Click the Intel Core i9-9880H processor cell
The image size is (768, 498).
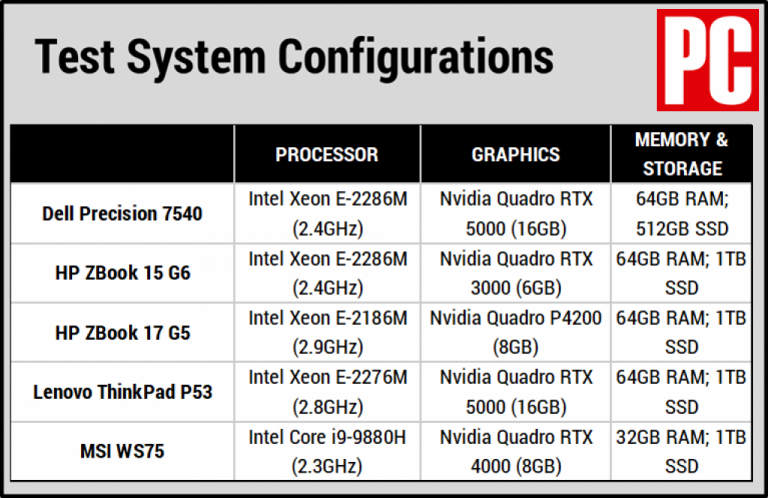tap(327, 452)
